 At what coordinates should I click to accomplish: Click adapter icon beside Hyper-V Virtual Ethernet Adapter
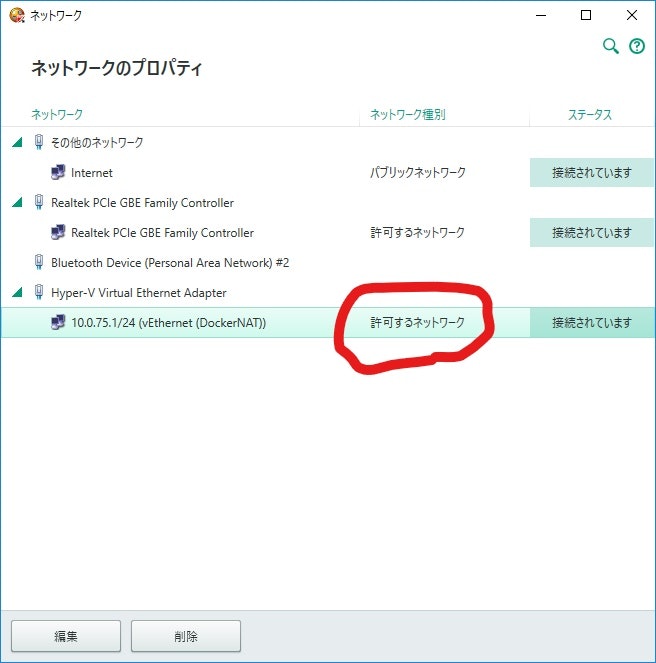[38, 292]
